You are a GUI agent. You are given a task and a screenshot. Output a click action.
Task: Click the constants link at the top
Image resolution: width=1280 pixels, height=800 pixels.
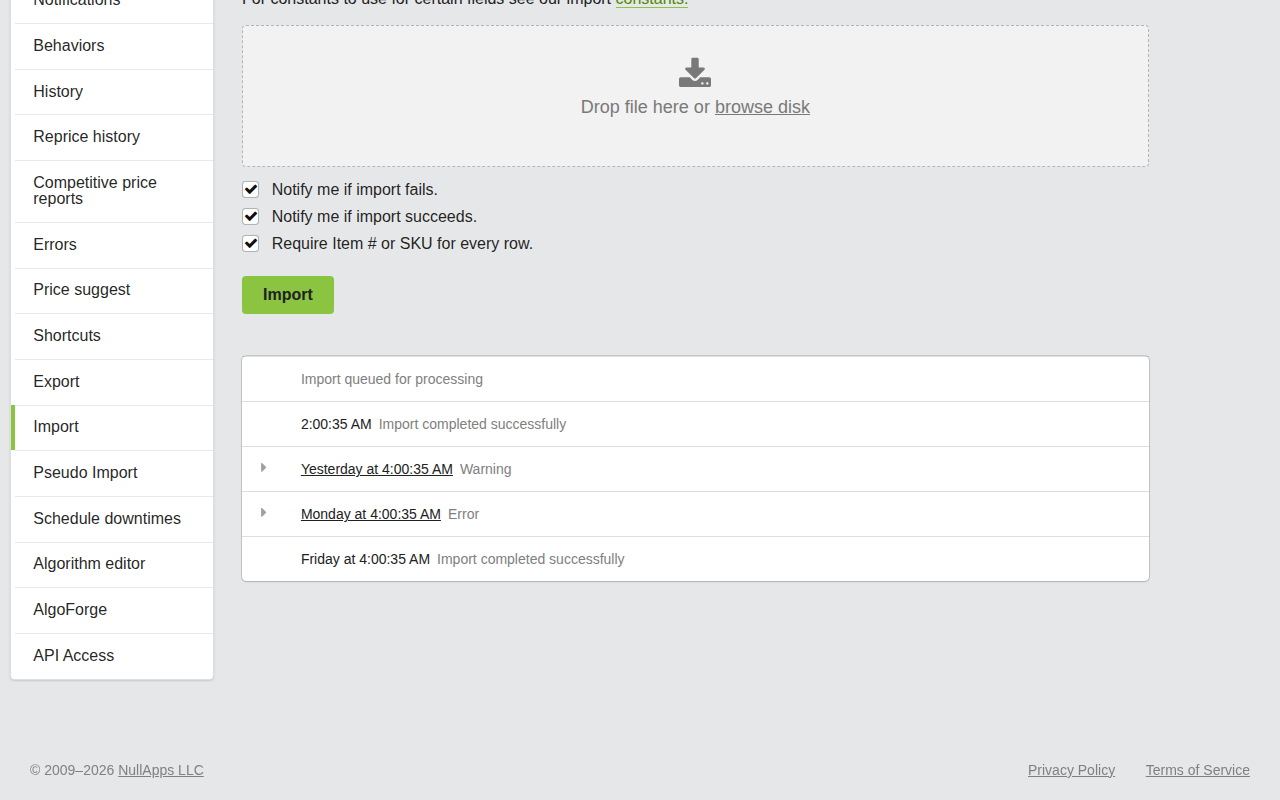(651, 2)
